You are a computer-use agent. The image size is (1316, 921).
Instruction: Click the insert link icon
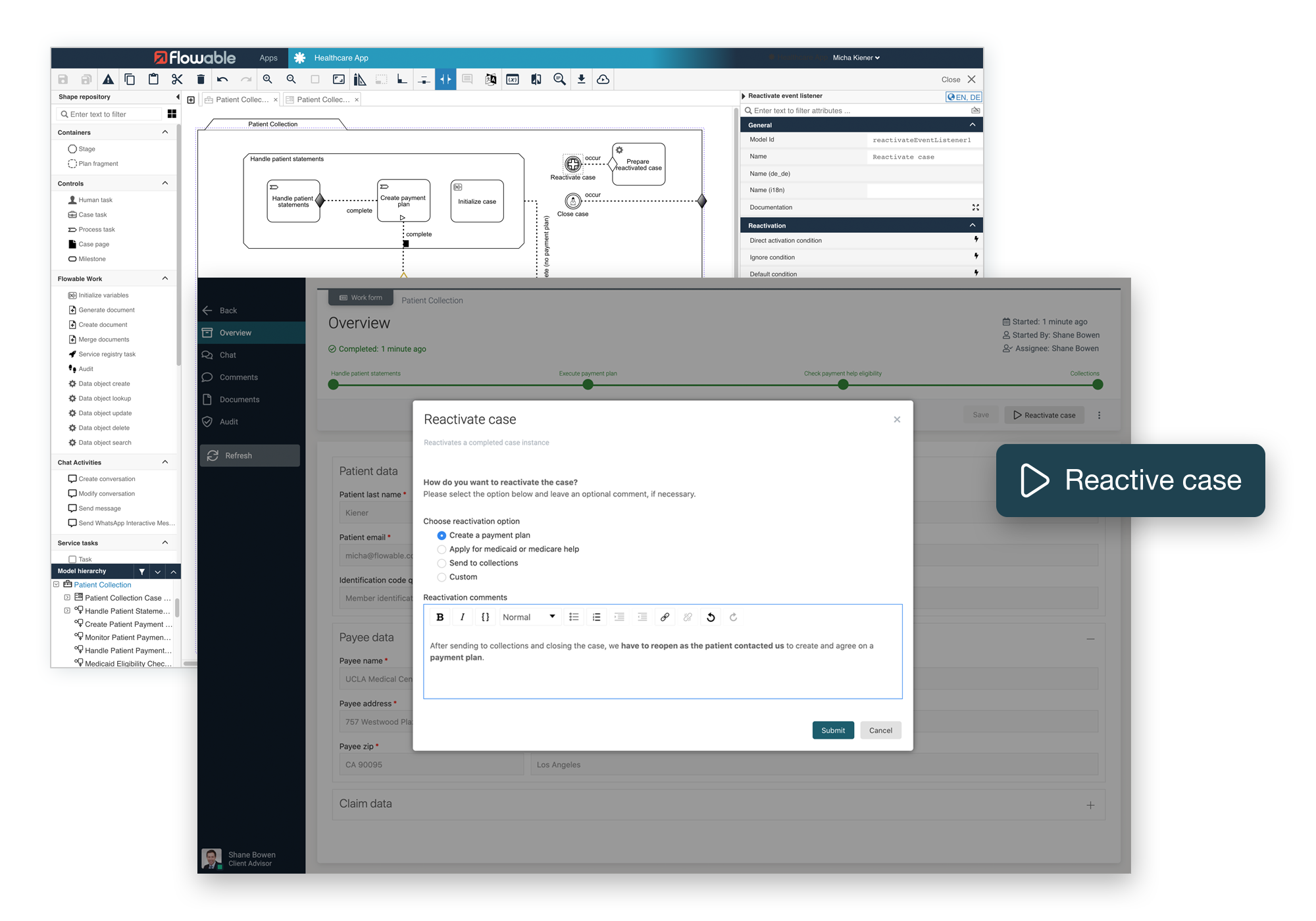pos(665,617)
